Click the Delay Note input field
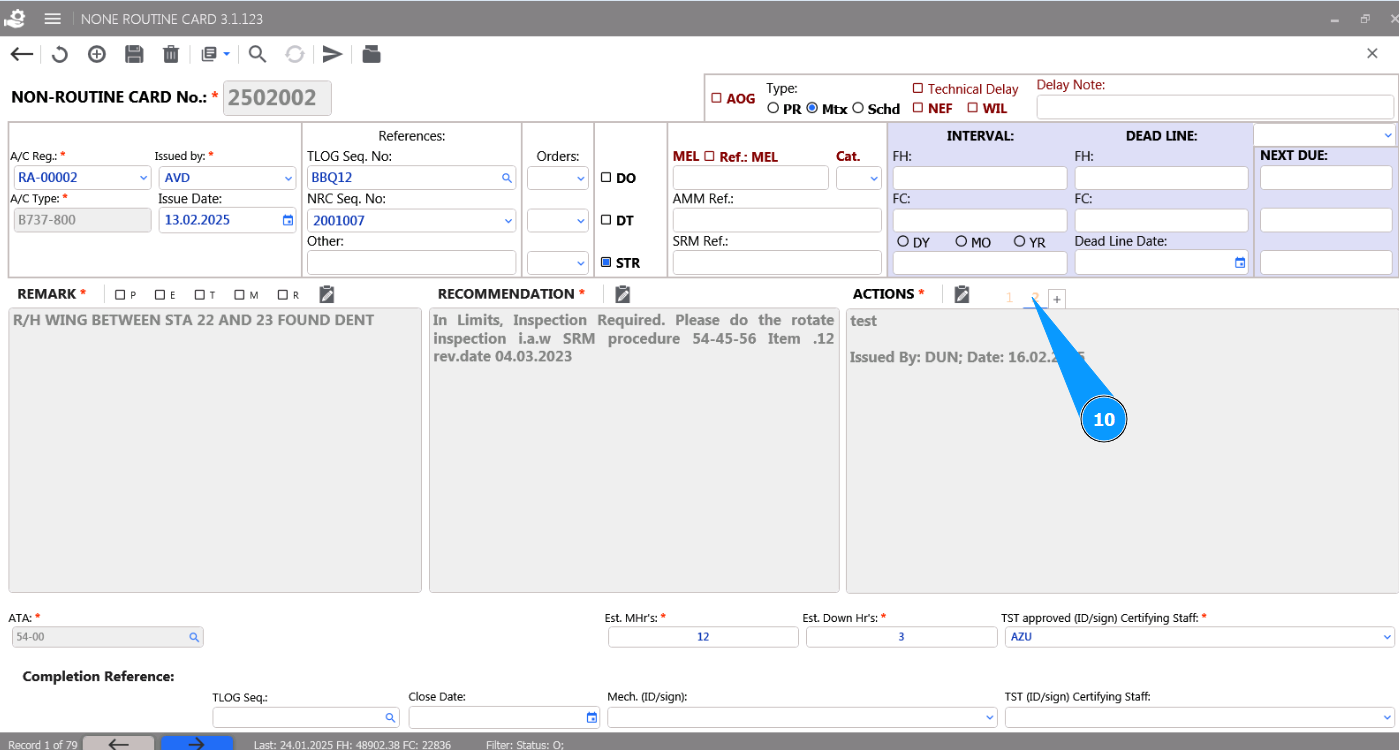This screenshot has width=1399, height=750. click(x=1214, y=107)
